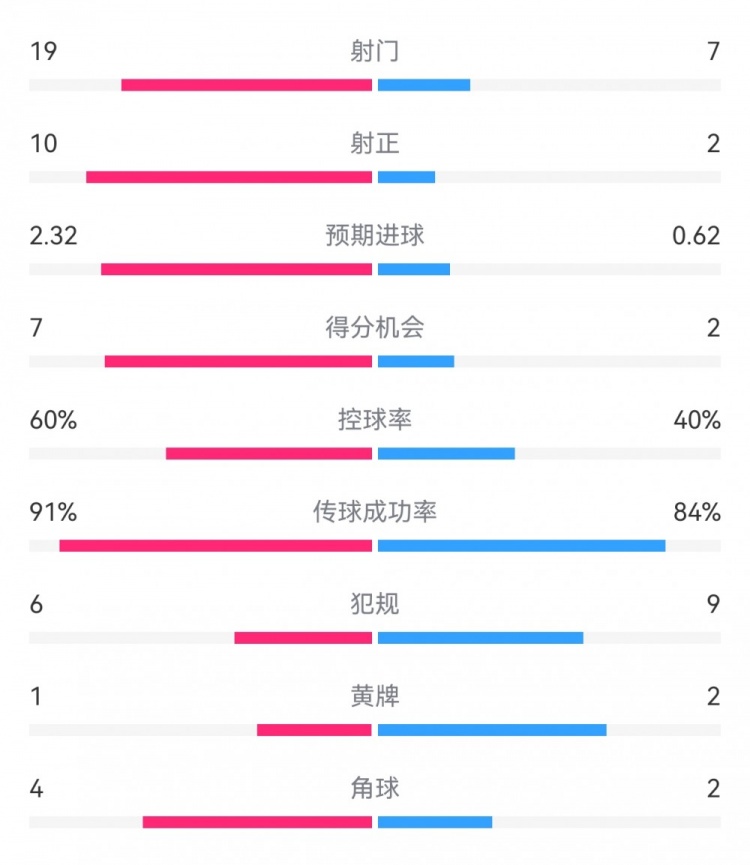This screenshot has height=865, width=750.
Task: Click the 预期进球 label
Action: coord(375,235)
